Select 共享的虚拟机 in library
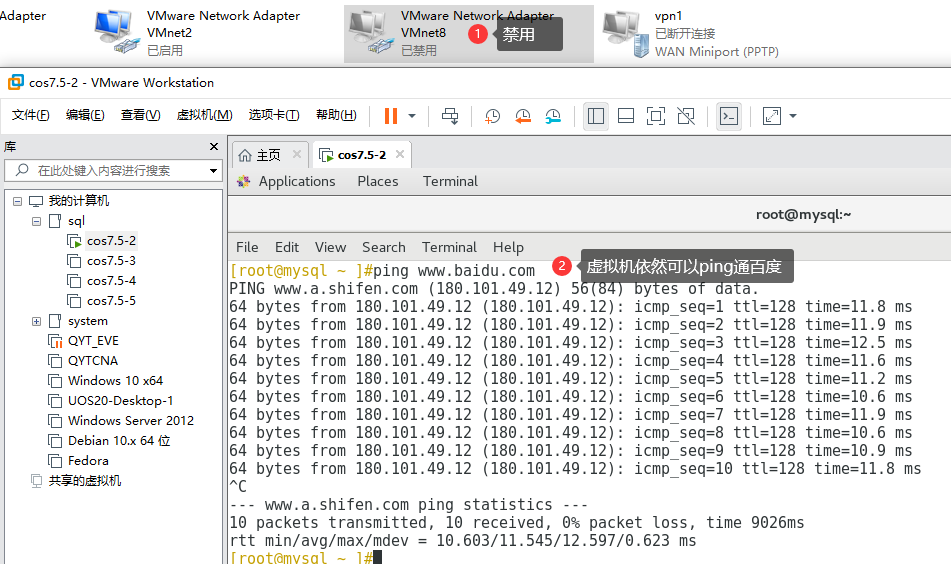 click(x=85, y=481)
